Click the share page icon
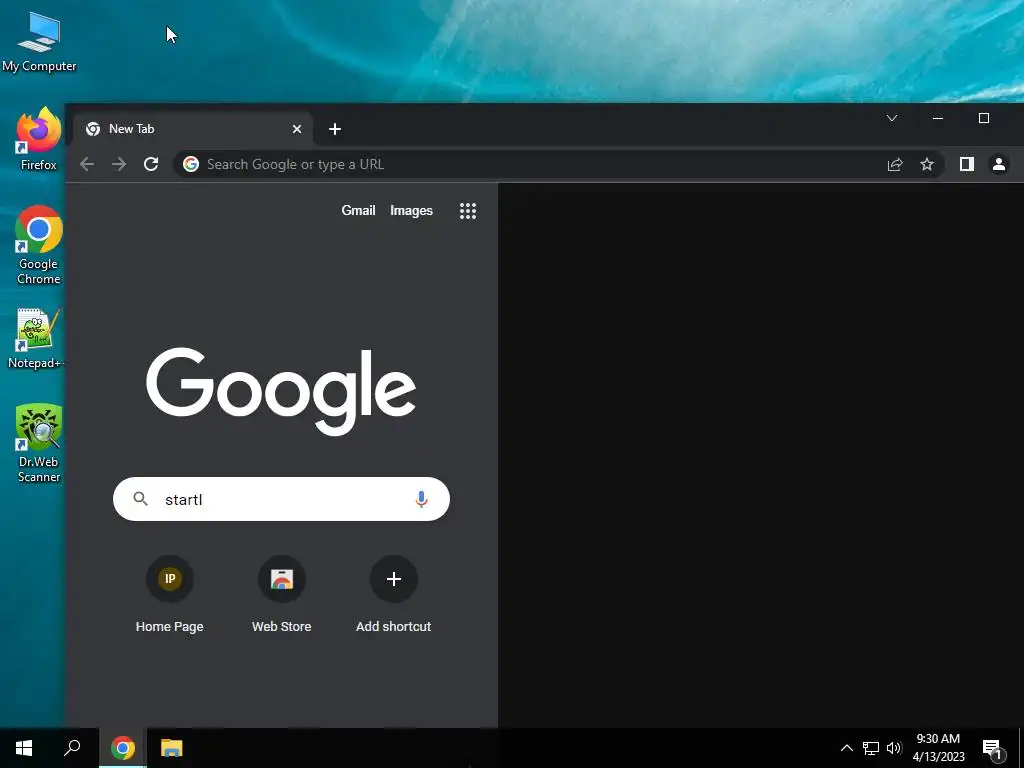The image size is (1024, 768). pyautogui.click(x=895, y=165)
